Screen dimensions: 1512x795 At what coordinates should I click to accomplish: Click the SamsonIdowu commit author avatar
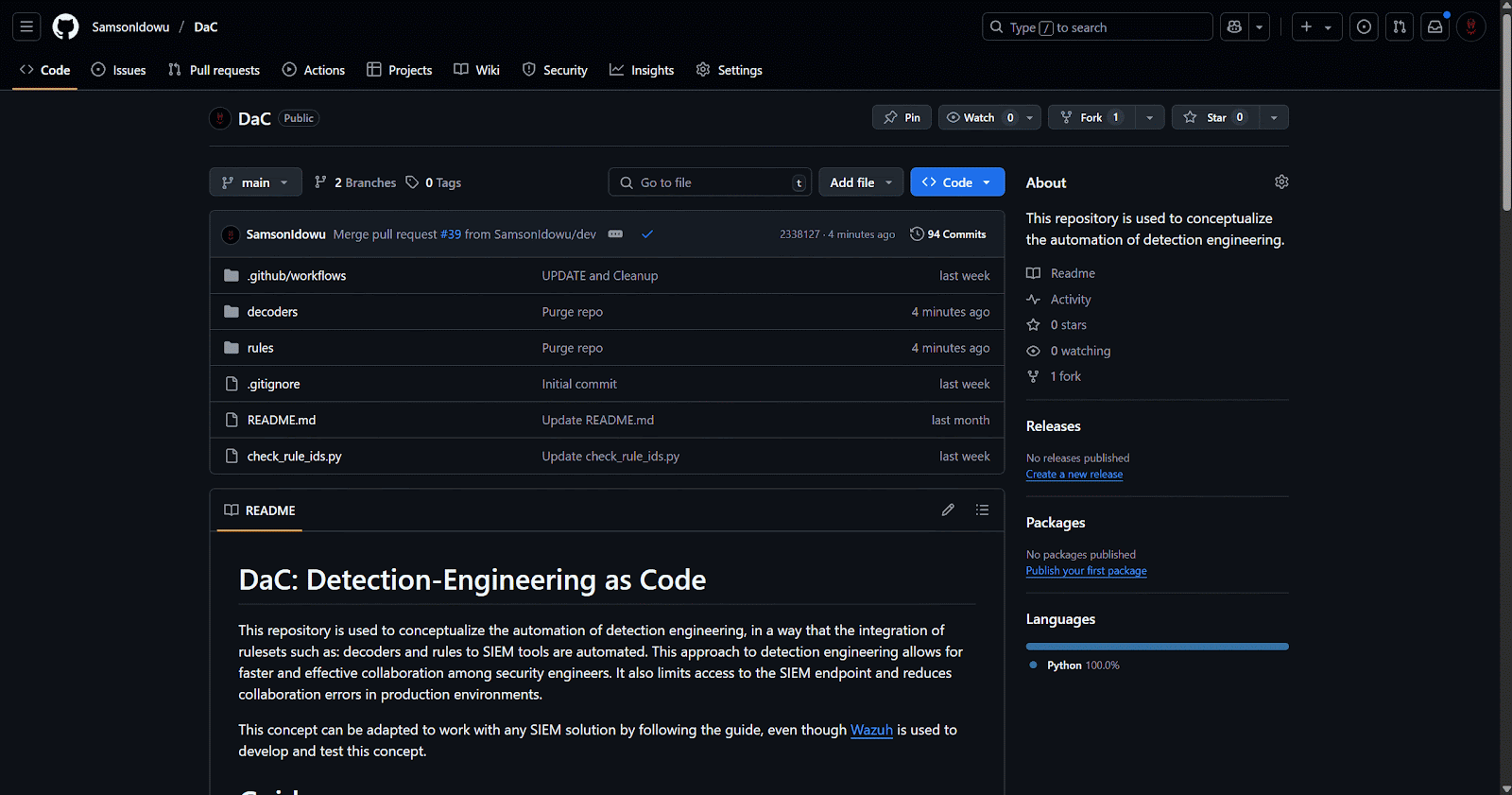[x=231, y=234]
